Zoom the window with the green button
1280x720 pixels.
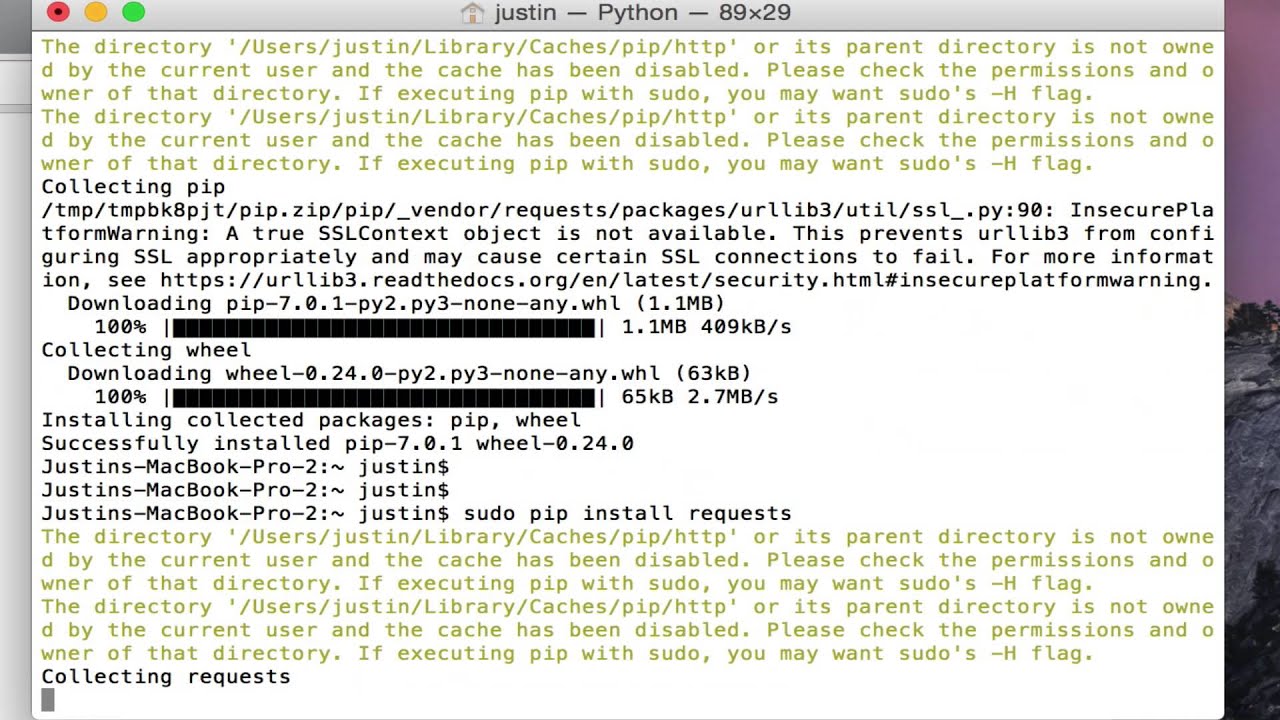coord(133,12)
